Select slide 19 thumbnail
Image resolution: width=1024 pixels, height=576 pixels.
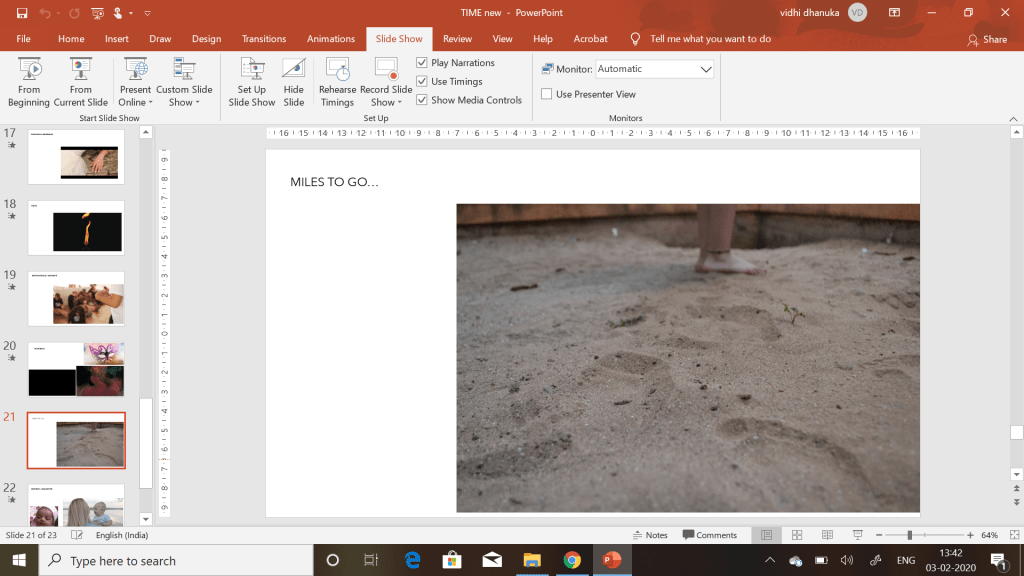[76, 298]
